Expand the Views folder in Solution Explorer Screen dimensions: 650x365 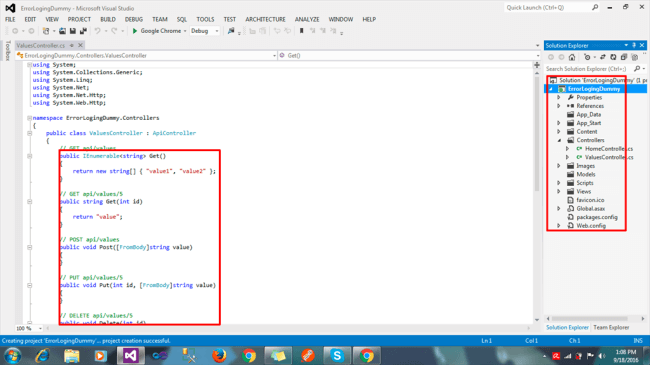pyautogui.click(x=559, y=192)
